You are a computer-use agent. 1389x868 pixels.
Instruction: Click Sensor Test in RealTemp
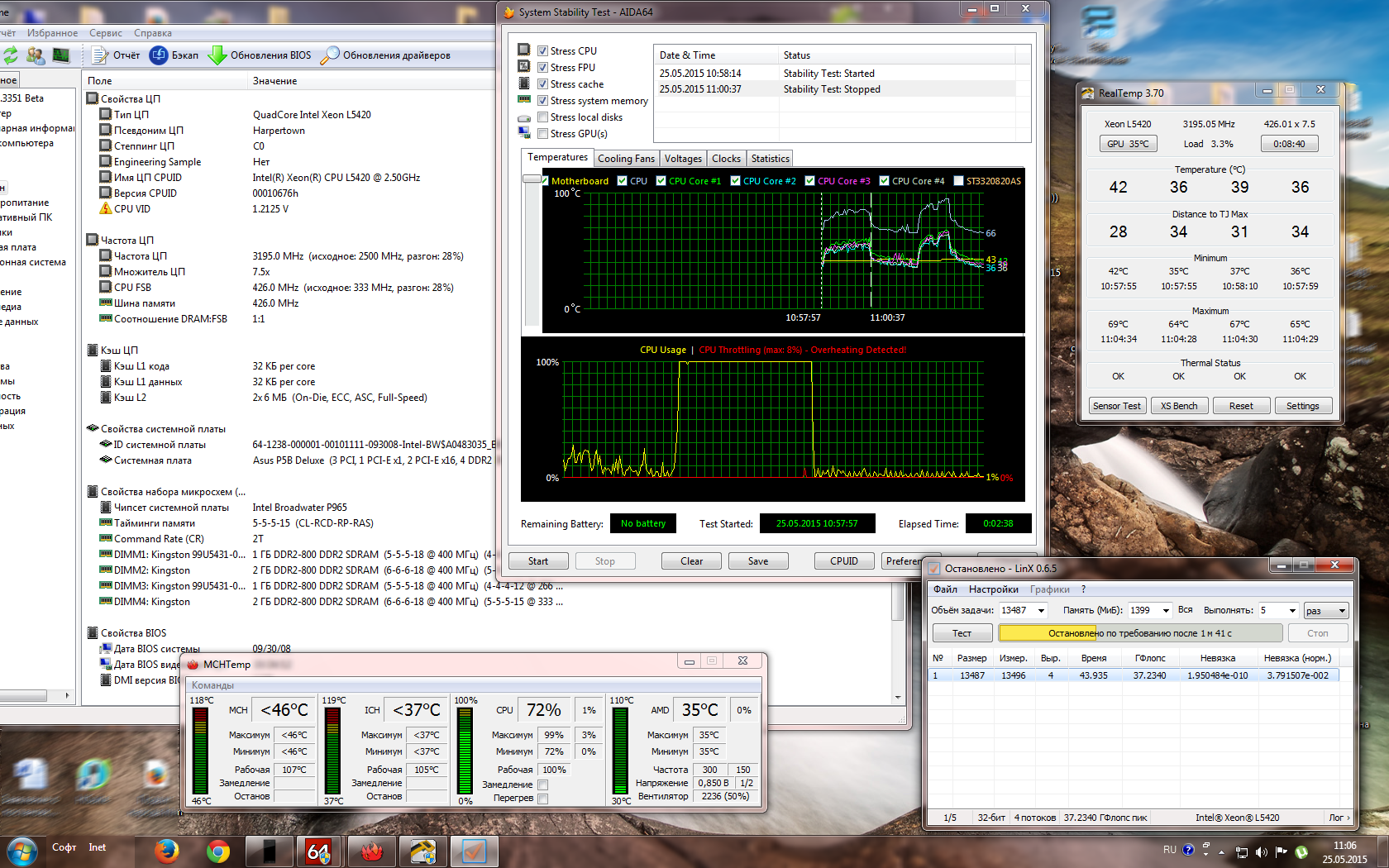point(1116,406)
